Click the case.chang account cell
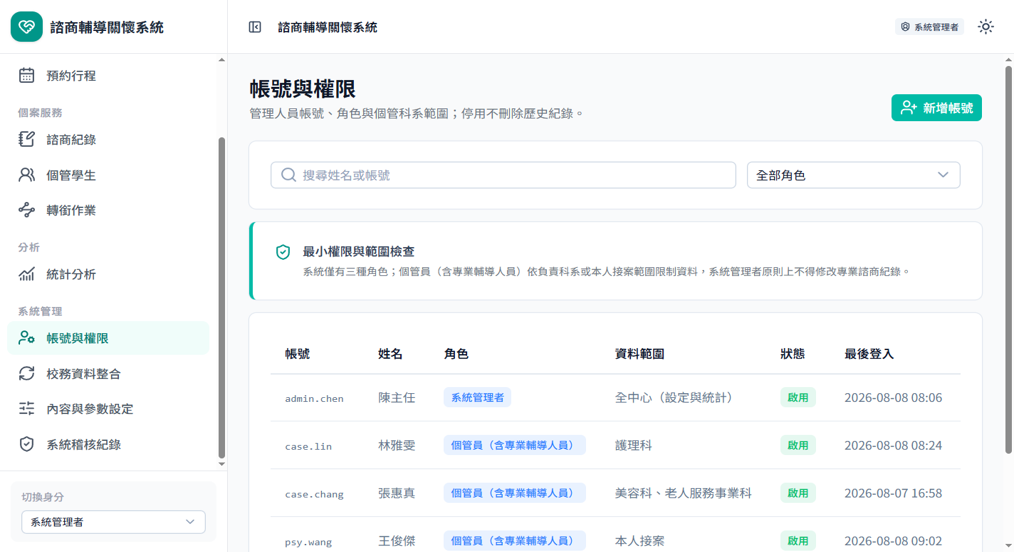Screen dimensions: 1014x552 tap(314, 494)
